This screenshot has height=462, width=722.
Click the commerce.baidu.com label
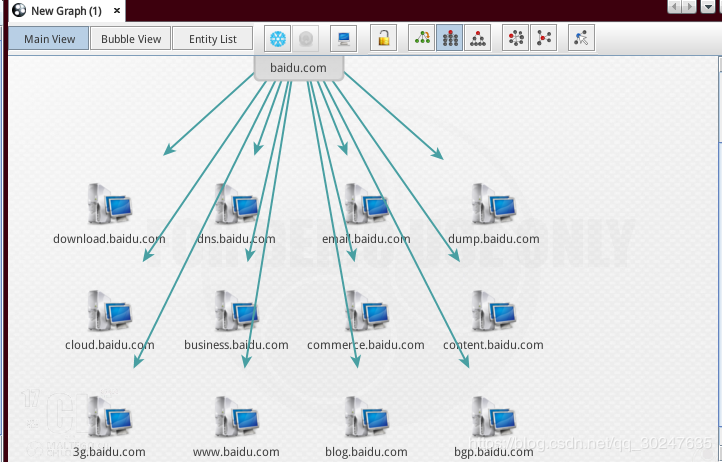[366, 345]
